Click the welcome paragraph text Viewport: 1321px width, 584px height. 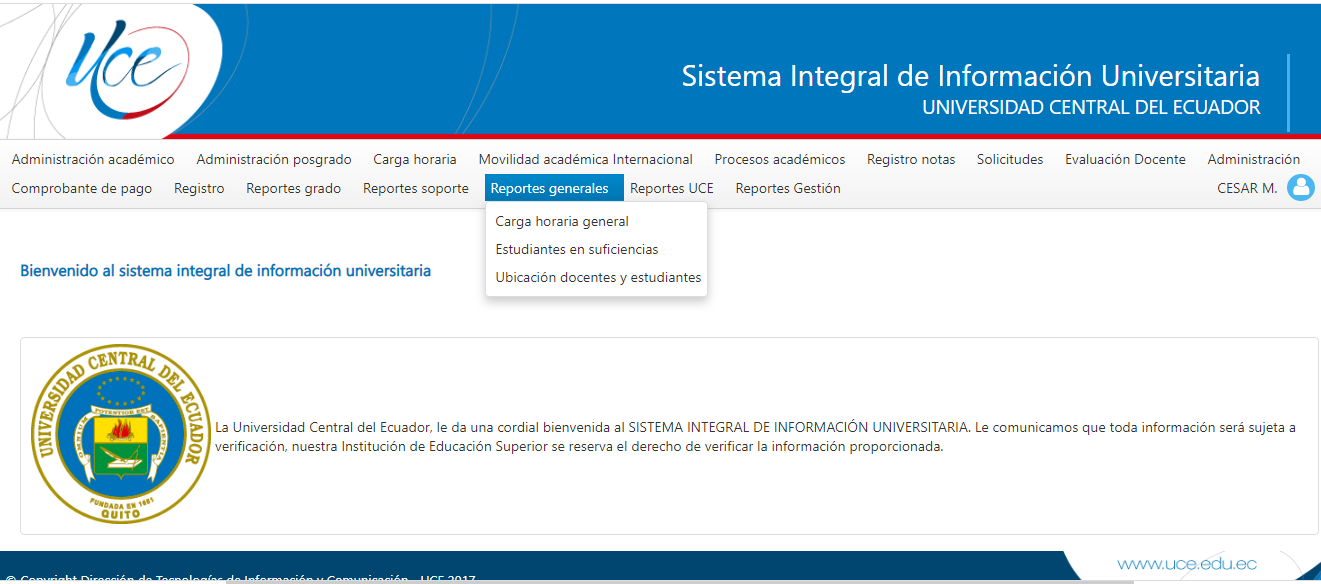[755, 437]
